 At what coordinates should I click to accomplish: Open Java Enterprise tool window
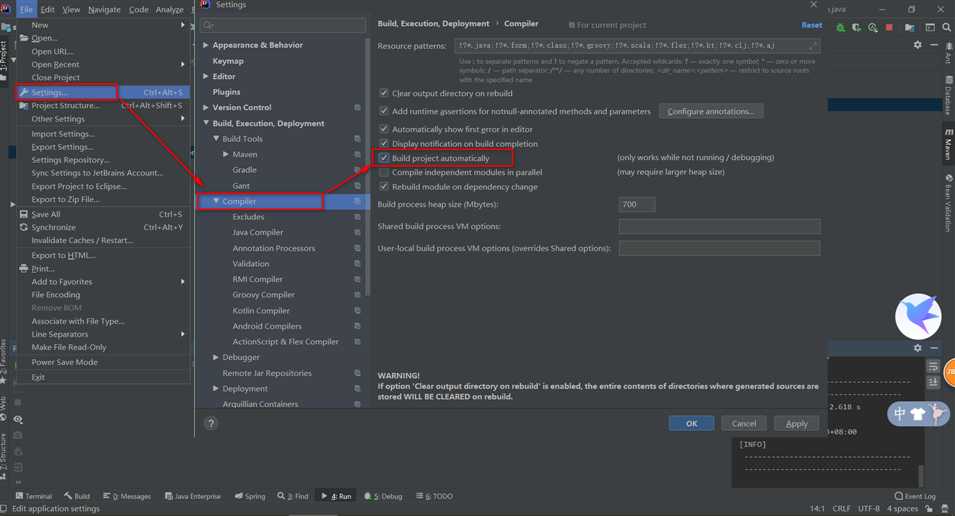click(192, 497)
